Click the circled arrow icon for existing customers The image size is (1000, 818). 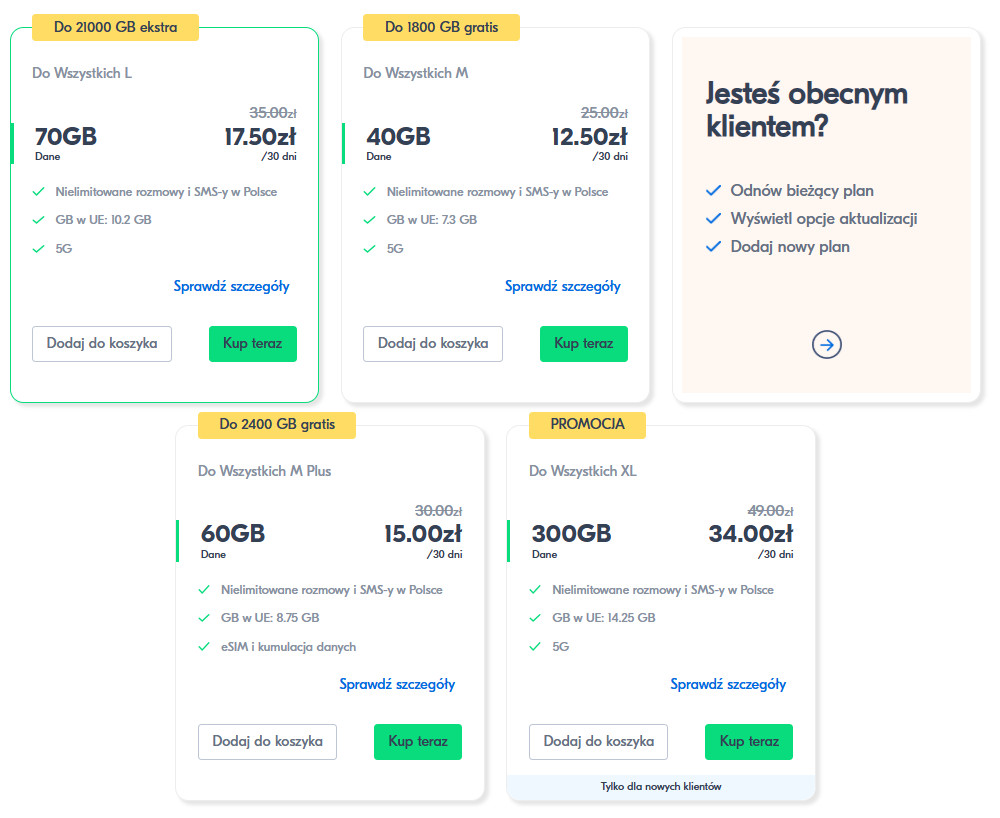pos(826,345)
